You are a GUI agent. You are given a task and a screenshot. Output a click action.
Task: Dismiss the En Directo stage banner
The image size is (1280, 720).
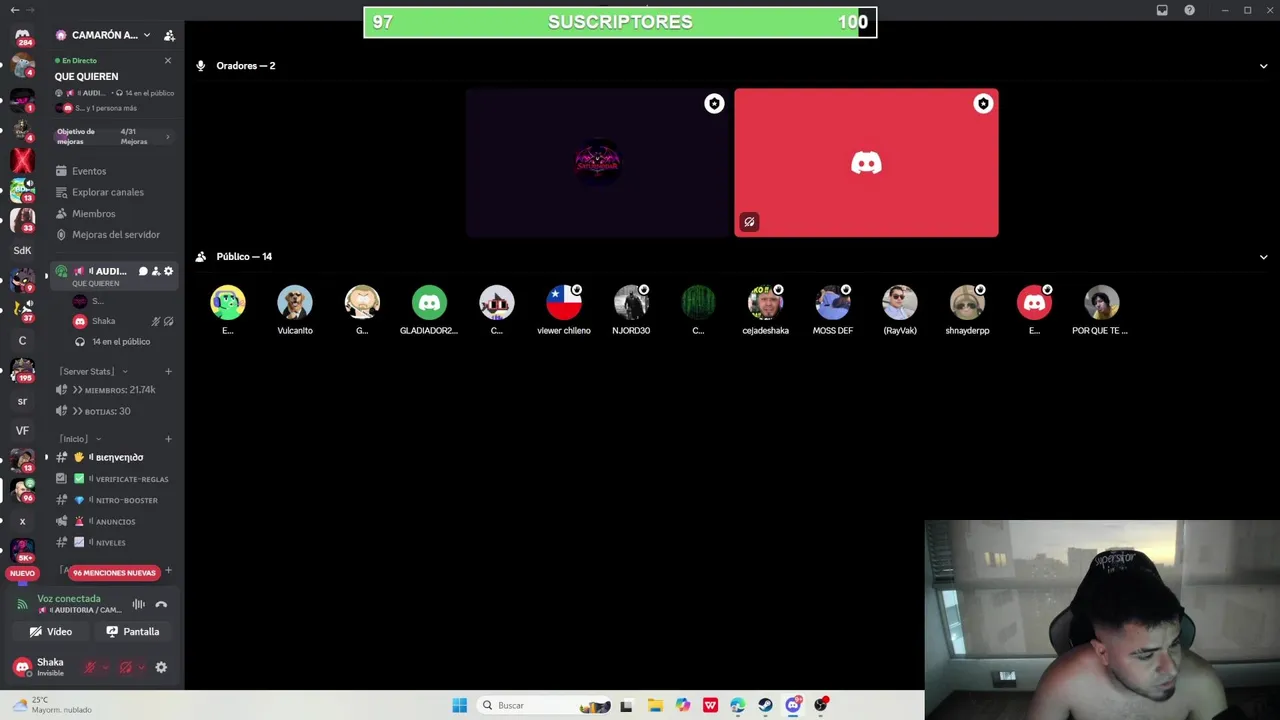coord(168,61)
